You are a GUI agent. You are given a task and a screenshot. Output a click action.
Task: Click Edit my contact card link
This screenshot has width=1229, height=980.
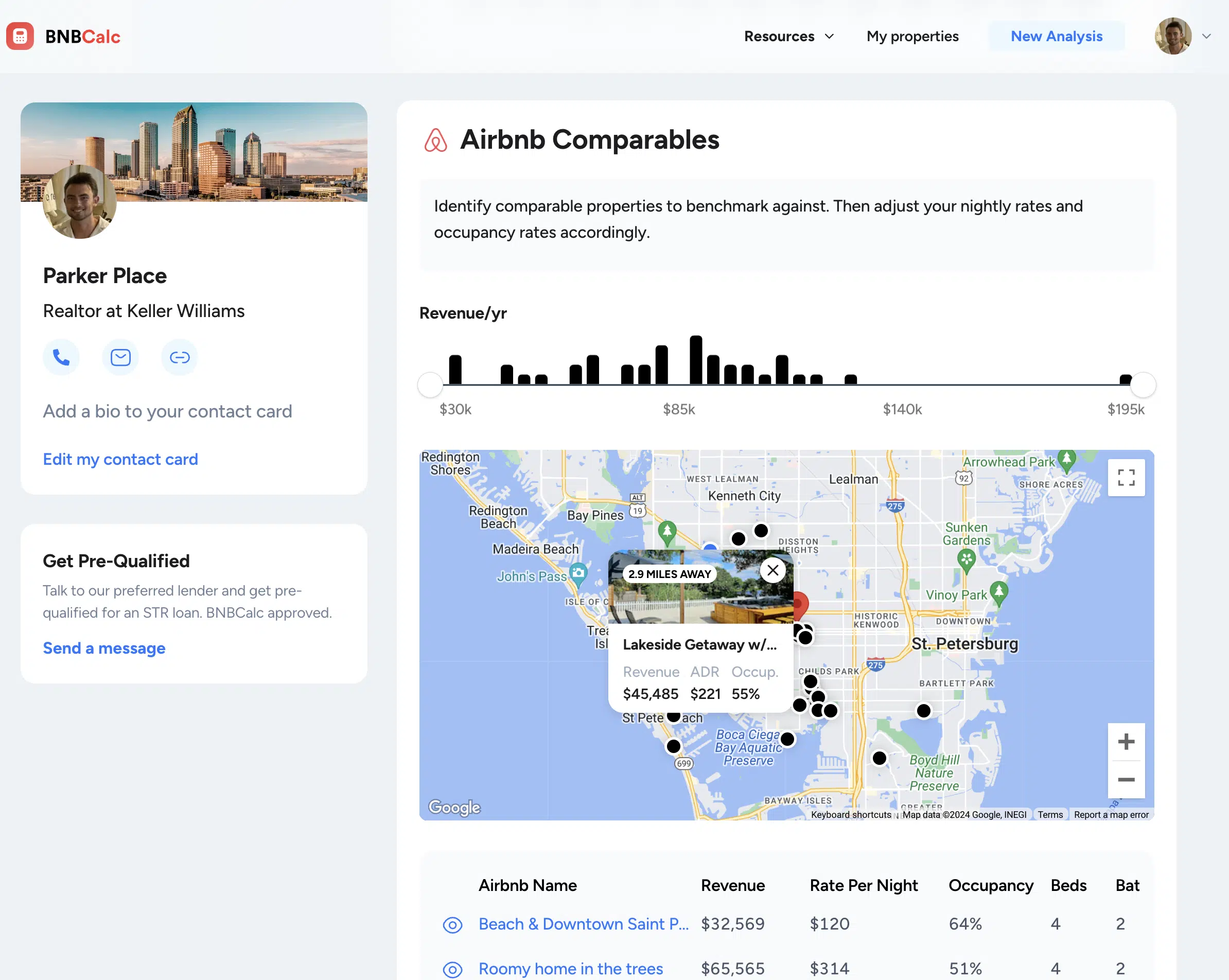120,459
